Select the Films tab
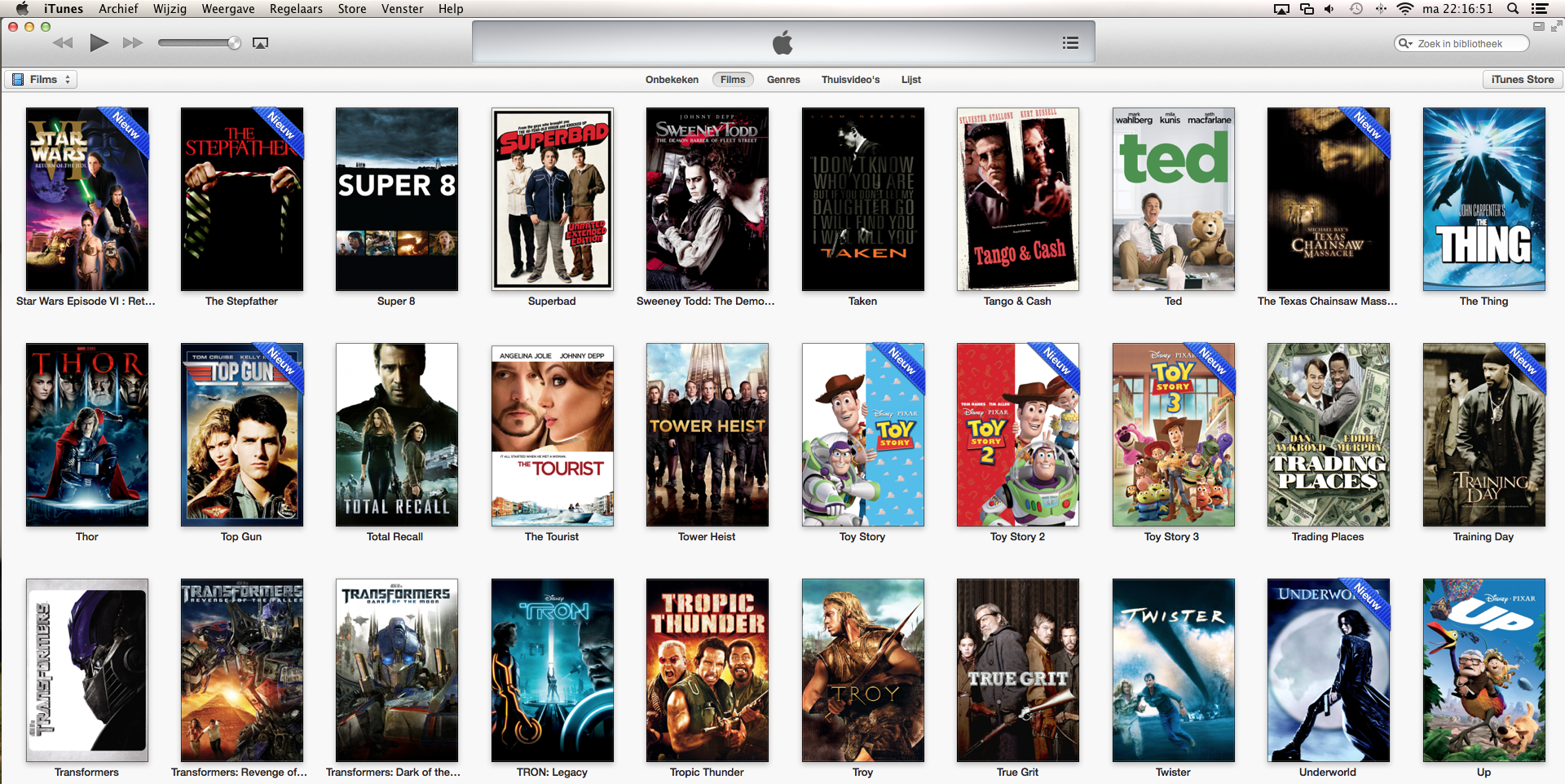Viewport: 1565px width, 784px height. 732,80
